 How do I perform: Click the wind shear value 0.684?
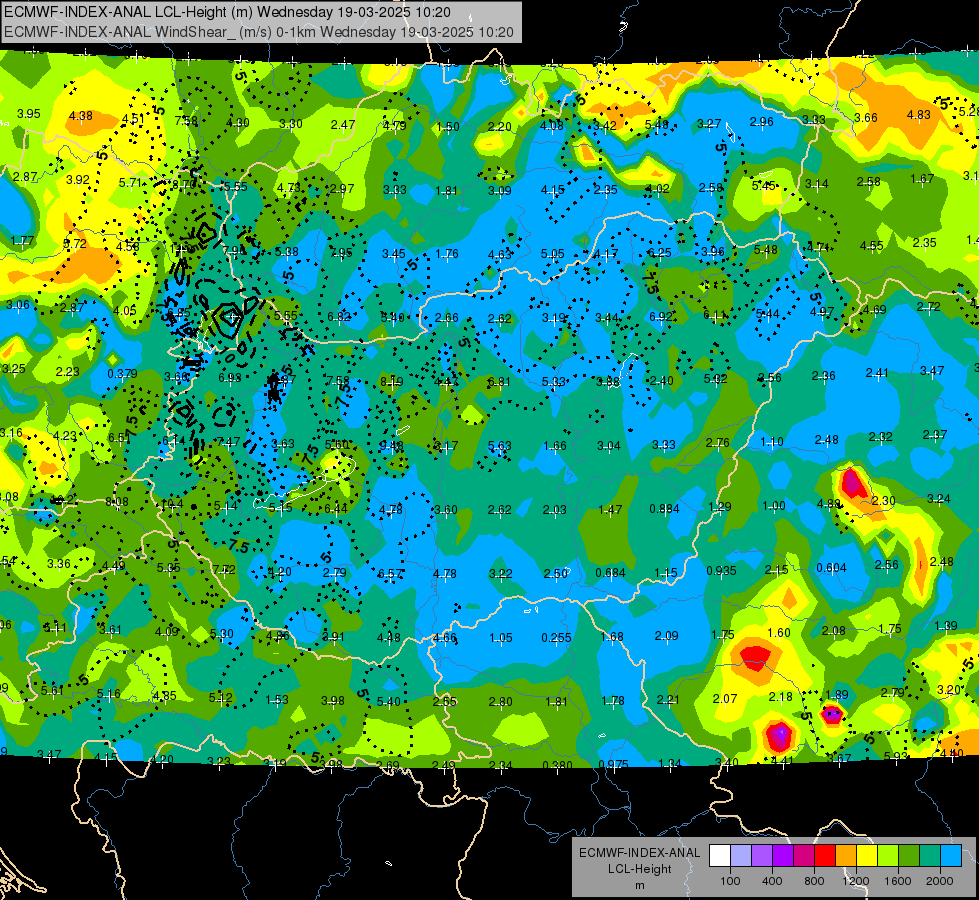611,573
